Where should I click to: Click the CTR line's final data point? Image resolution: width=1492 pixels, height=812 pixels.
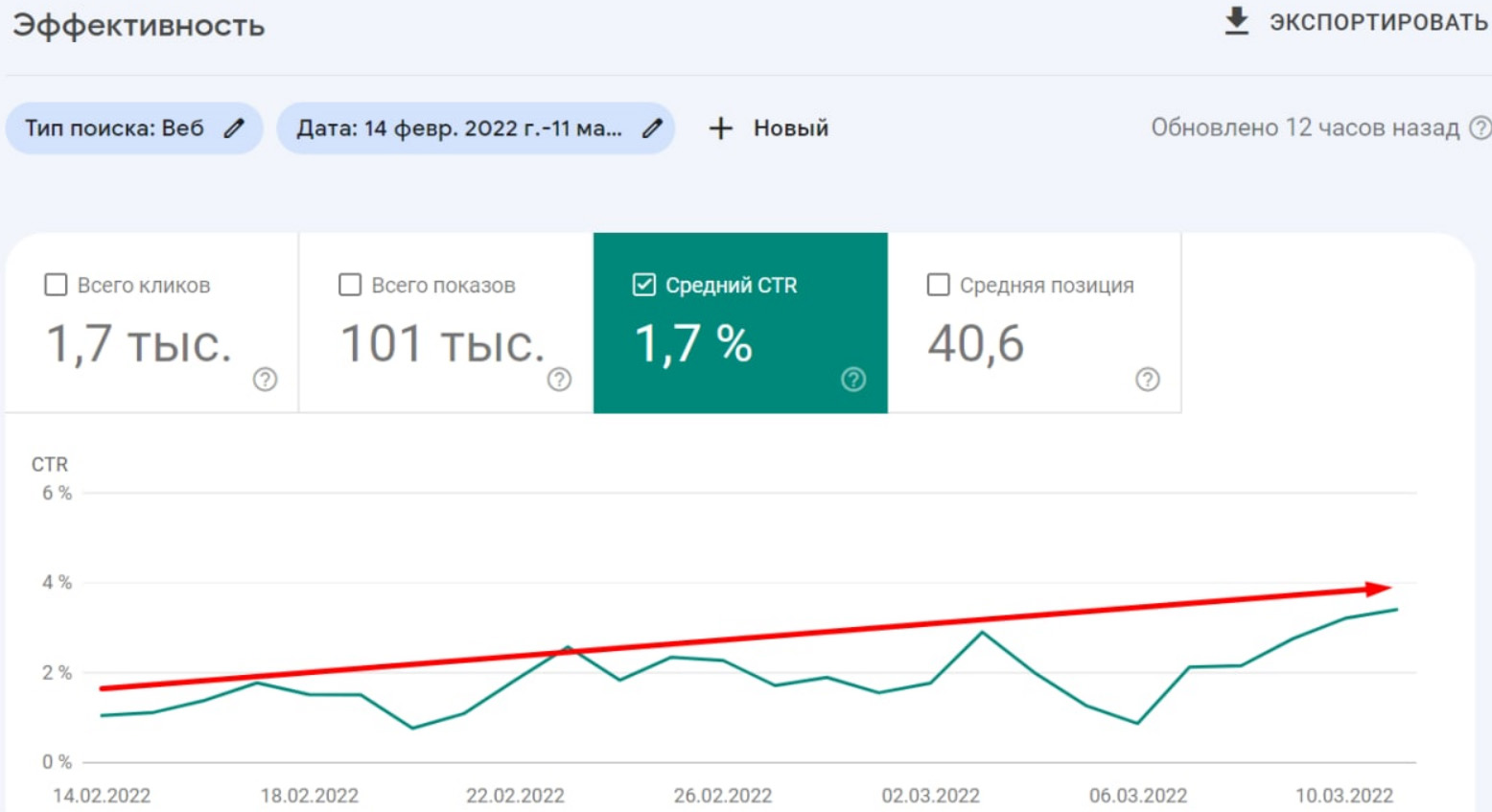[1396, 610]
